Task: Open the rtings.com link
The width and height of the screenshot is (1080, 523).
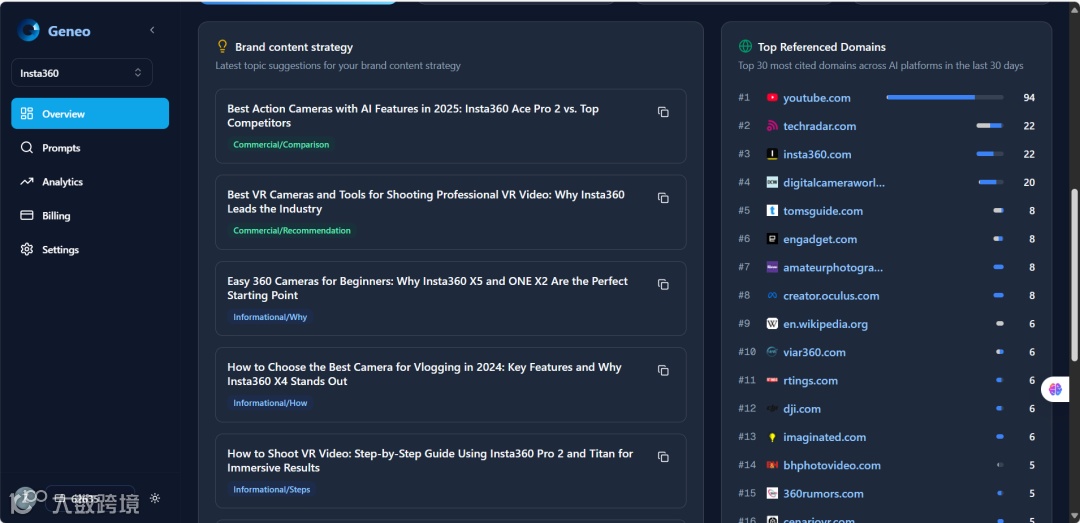Action: pyautogui.click(x=810, y=380)
